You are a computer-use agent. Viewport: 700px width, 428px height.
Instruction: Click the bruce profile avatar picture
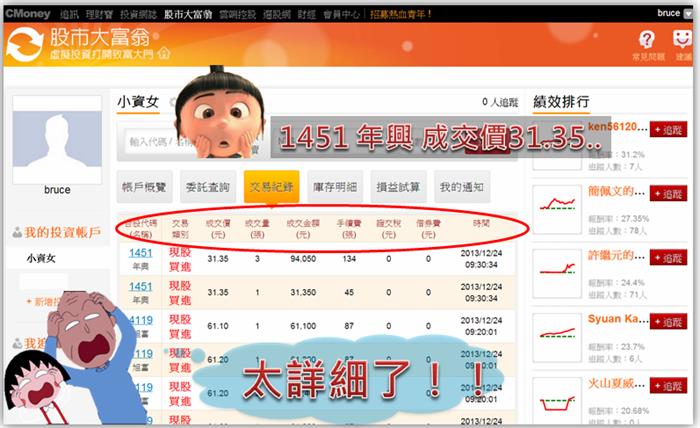coord(57,139)
